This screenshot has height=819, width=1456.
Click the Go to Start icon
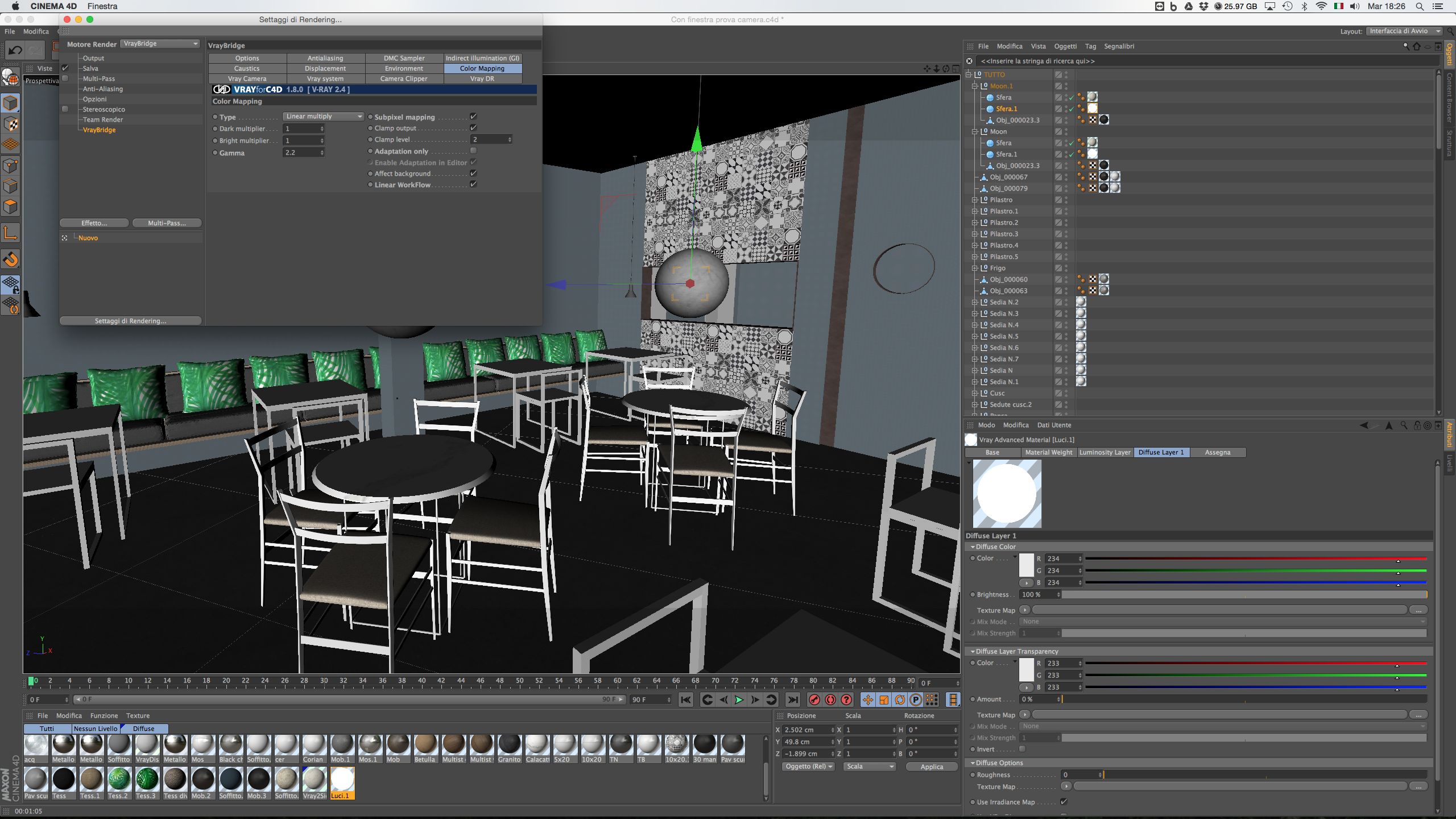686,700
